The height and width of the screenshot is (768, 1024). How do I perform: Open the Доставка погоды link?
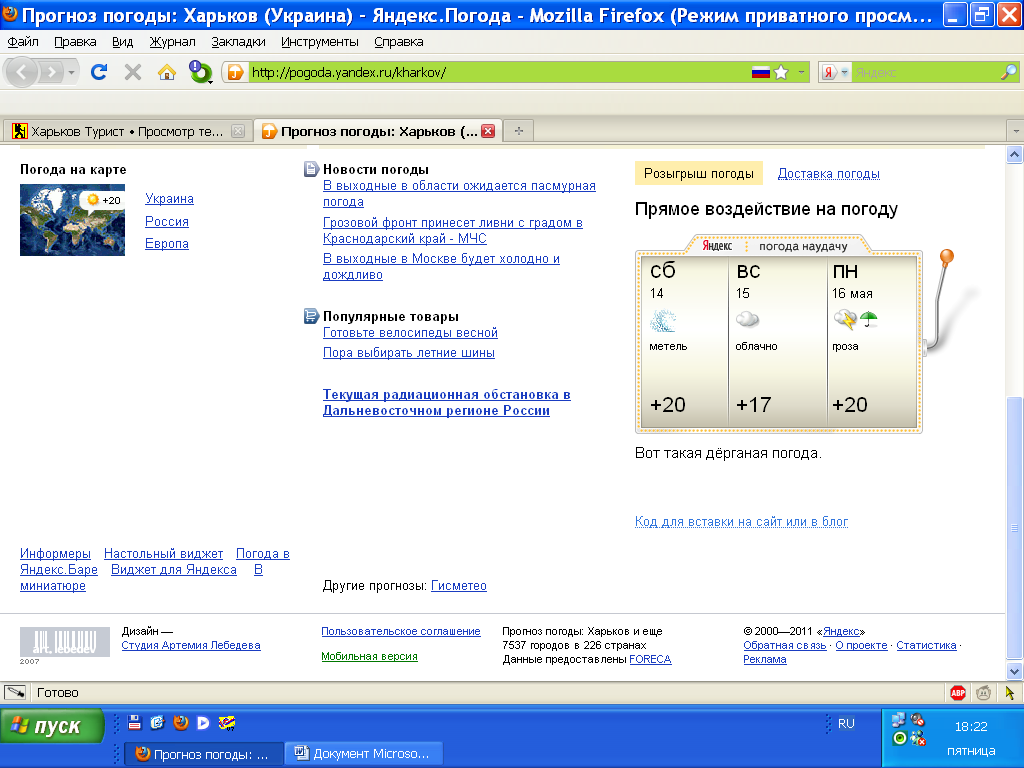click(x=828, y=174)
